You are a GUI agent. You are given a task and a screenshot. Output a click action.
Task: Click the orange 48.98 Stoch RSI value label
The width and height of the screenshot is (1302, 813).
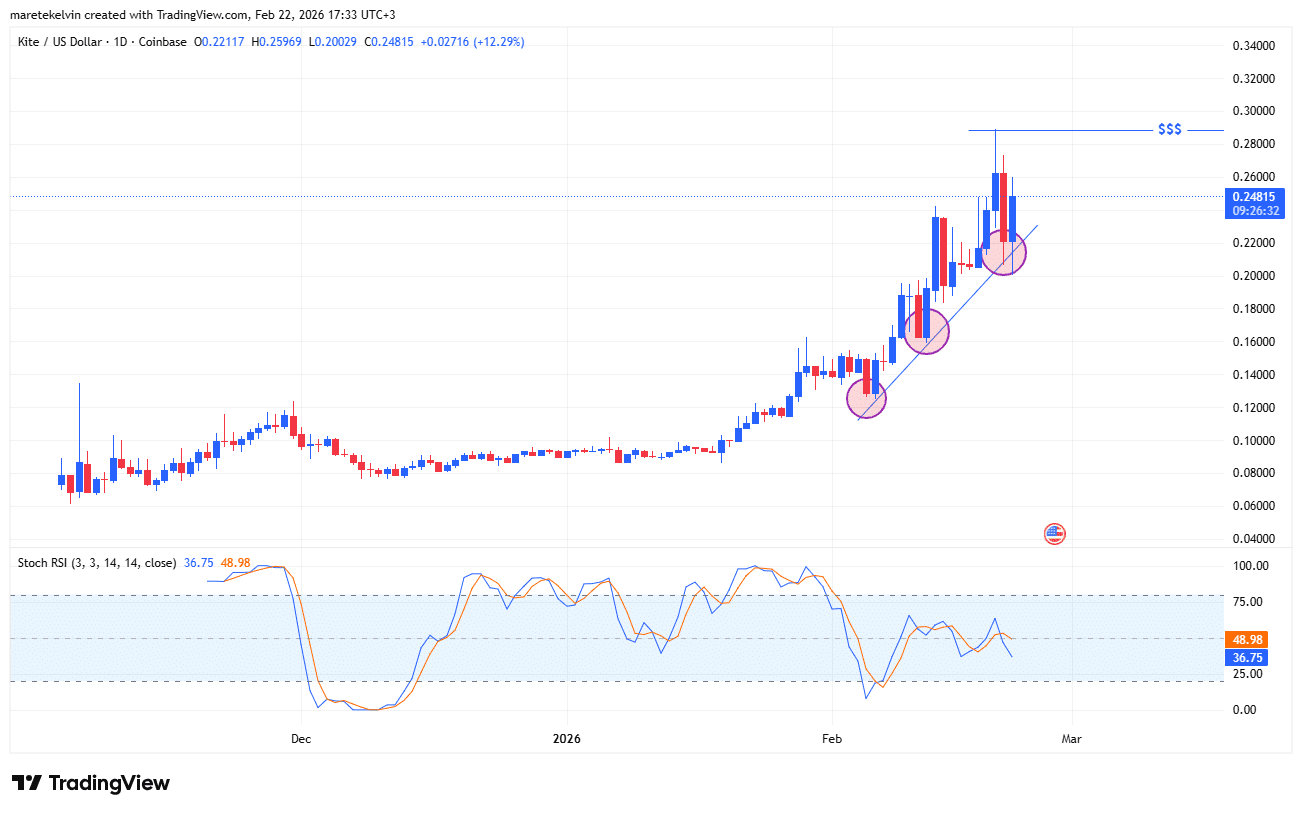(1244, 638)
